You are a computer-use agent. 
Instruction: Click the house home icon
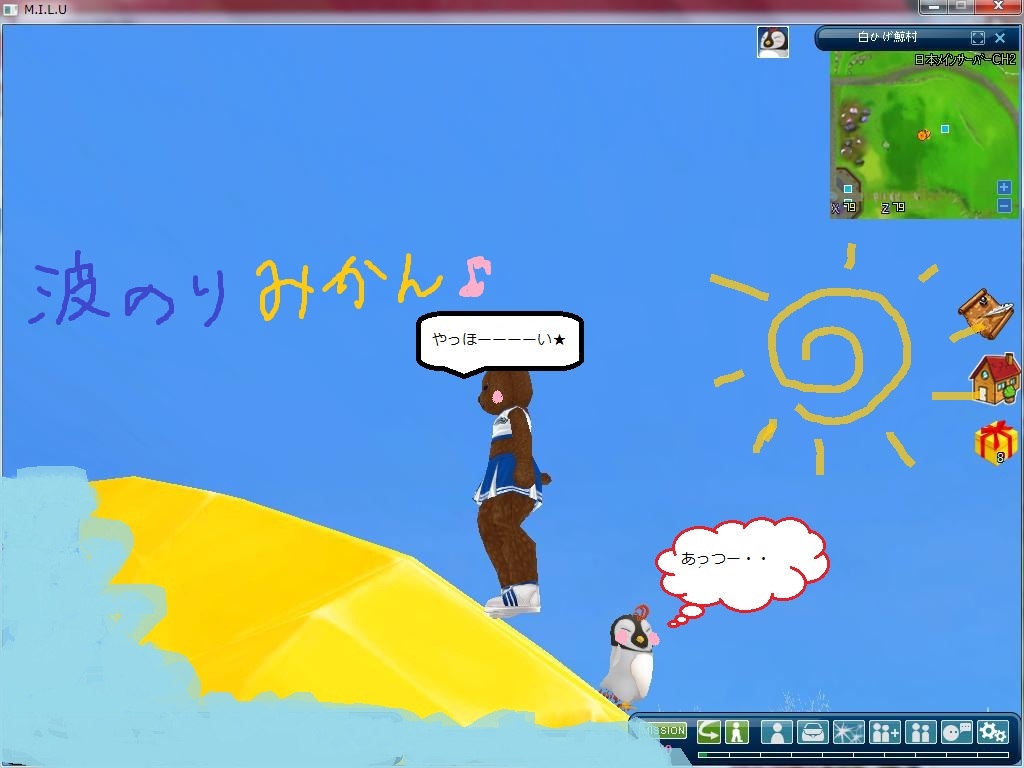pyautogui.click(x=994, y=378)
